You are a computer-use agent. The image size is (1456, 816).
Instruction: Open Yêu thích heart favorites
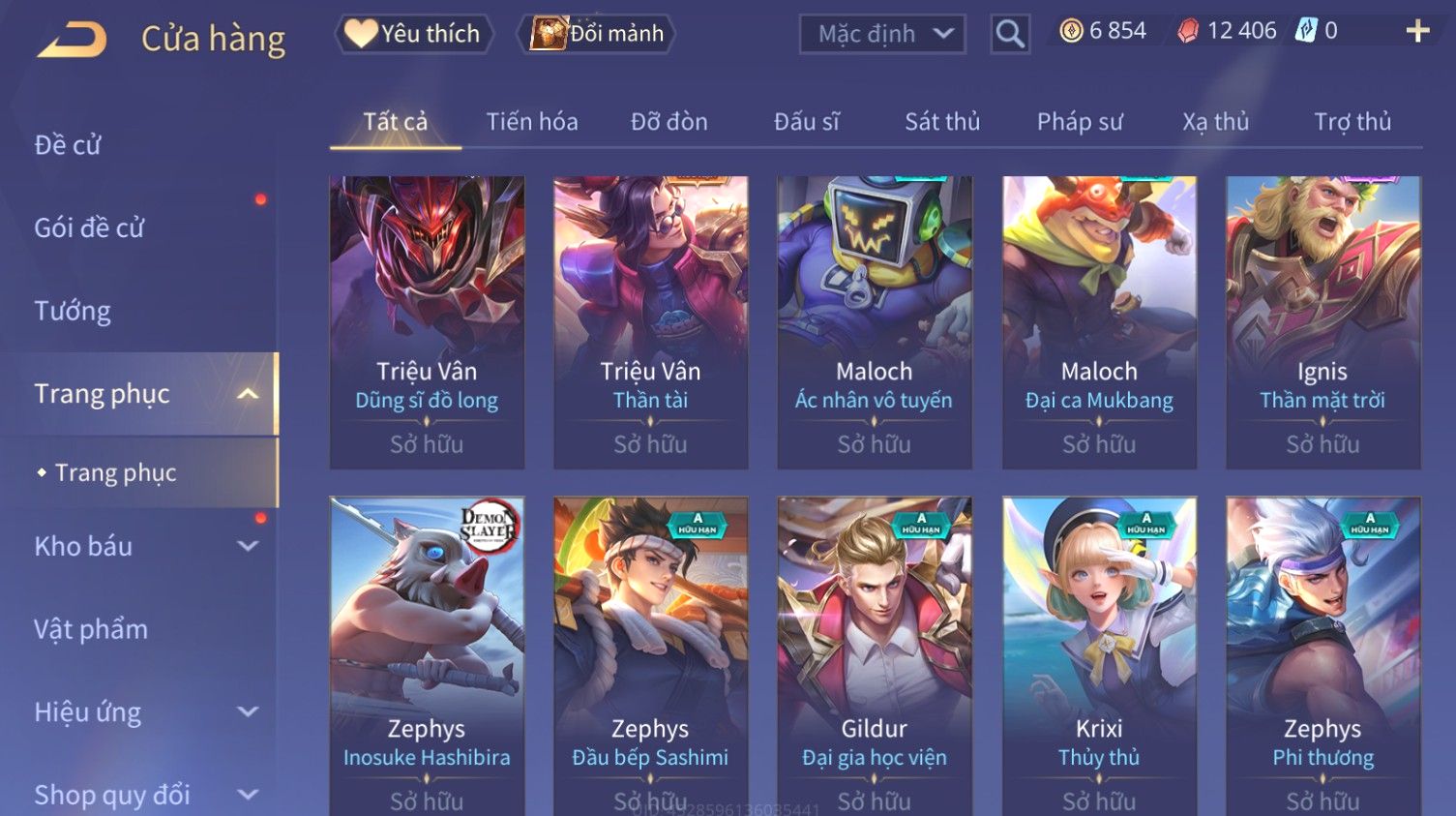[x=414, y=34]
